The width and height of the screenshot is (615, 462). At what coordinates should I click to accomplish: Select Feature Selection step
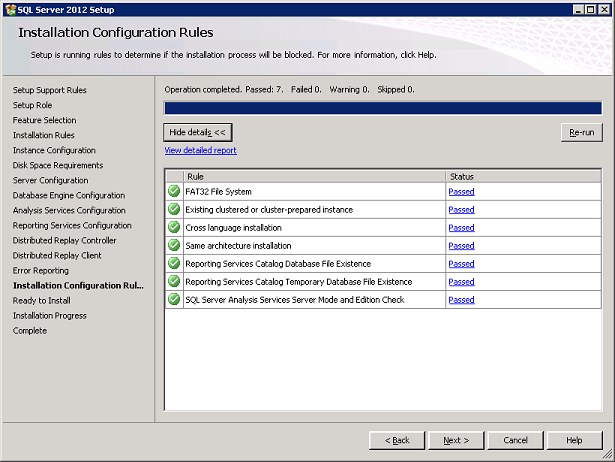[45, 120]
